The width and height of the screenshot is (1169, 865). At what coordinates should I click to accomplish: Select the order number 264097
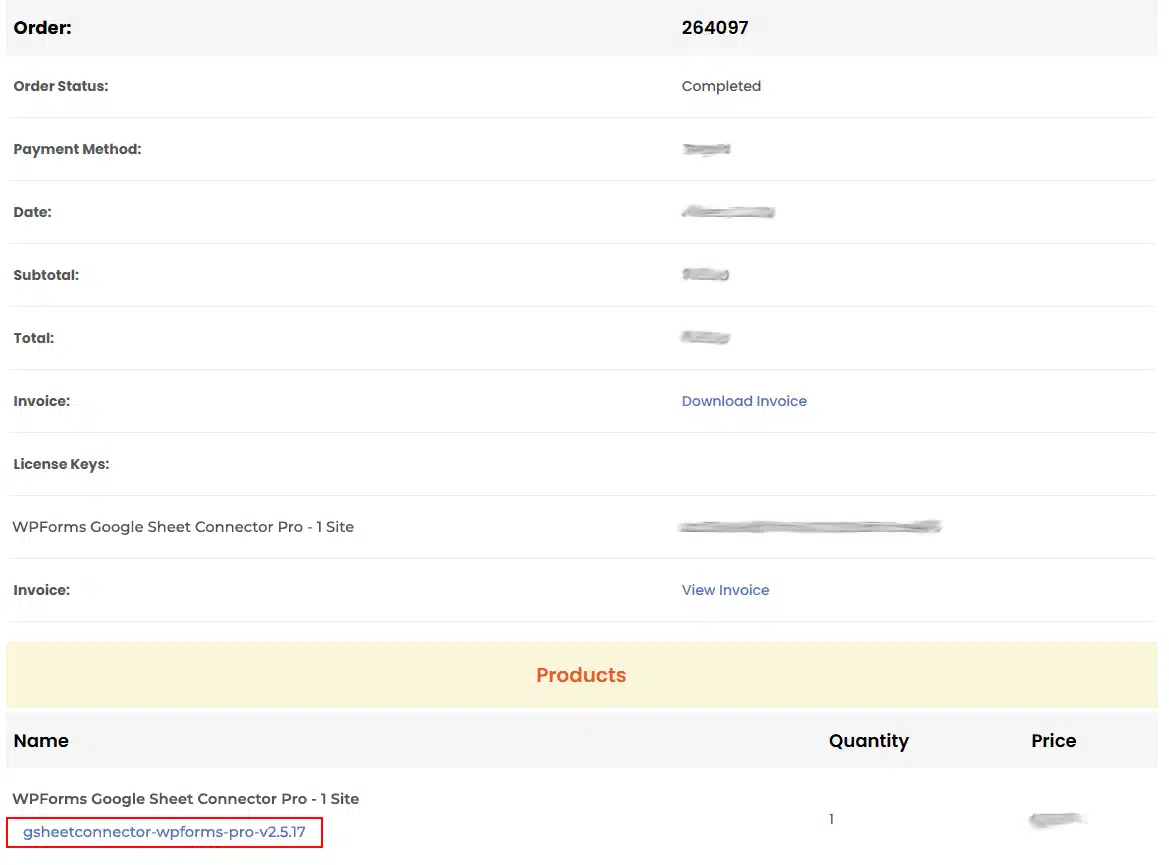pos(714,27)
